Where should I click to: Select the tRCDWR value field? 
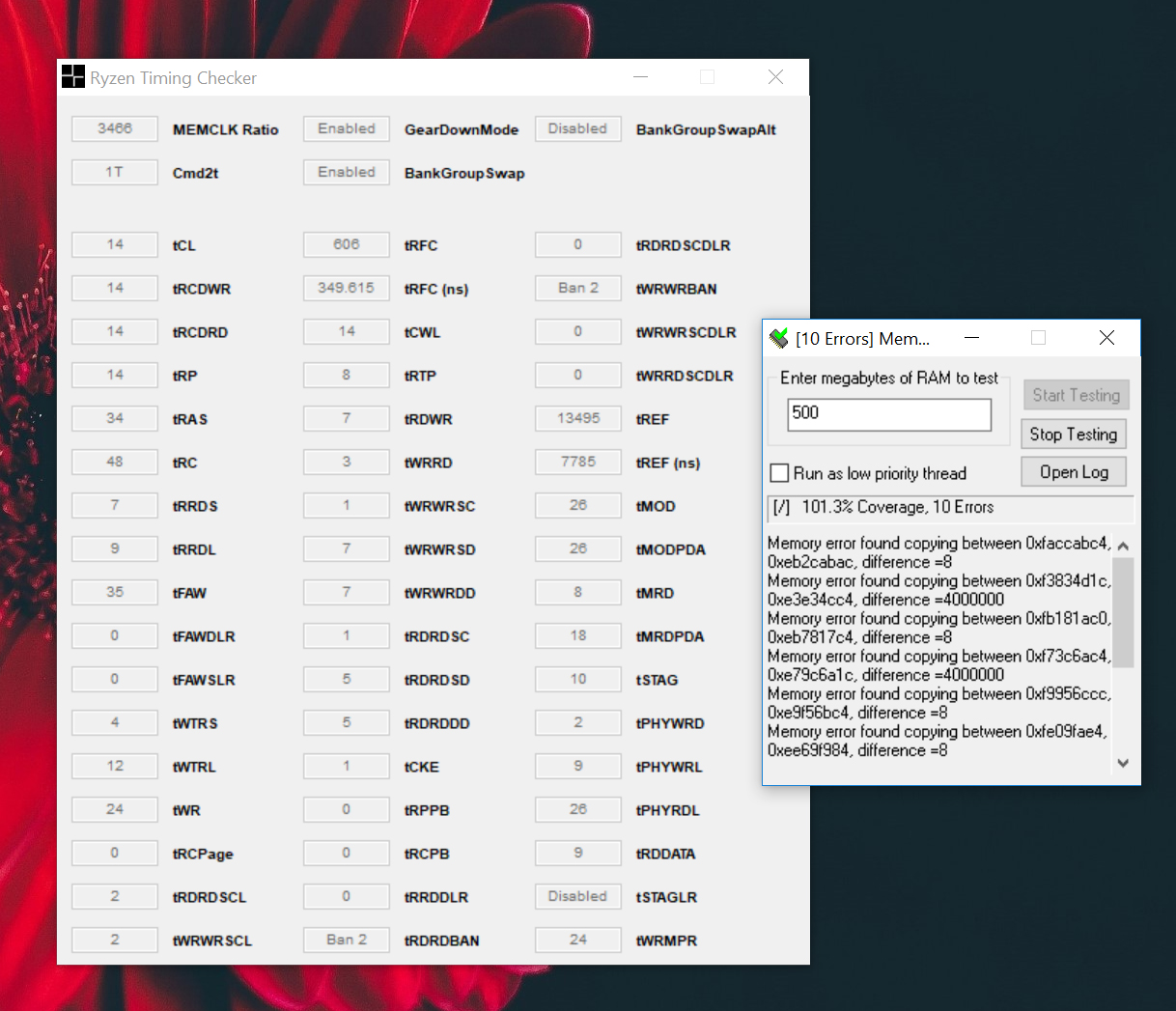pos(115,288)
